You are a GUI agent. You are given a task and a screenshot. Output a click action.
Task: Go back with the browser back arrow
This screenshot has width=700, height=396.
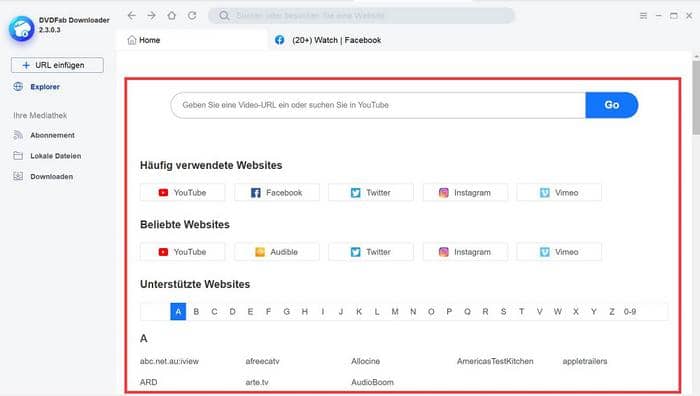131,16
